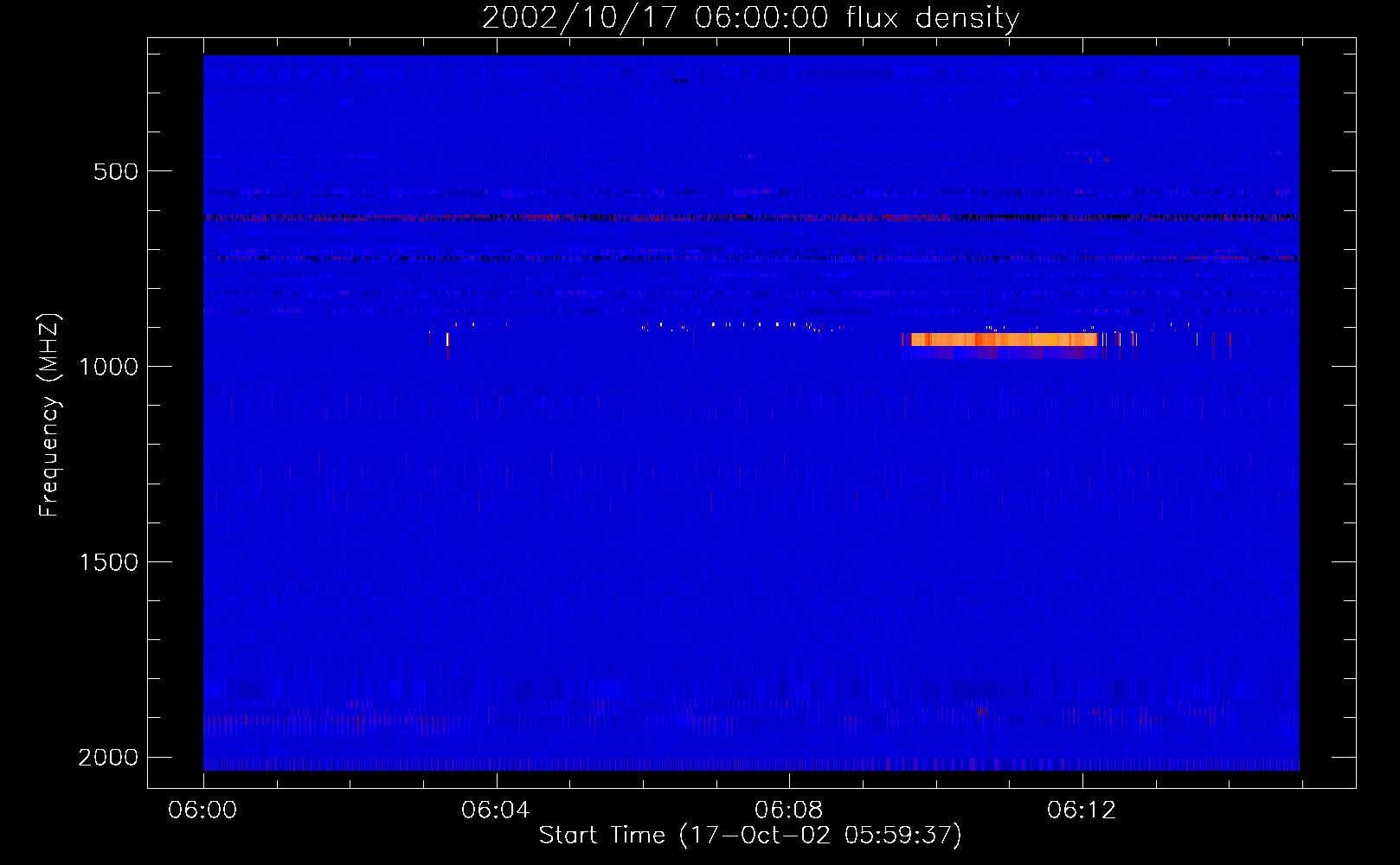The image size is (1400, 865).
Task: Click the '500' frequency axis label
Action: click(x=116, y=171)
